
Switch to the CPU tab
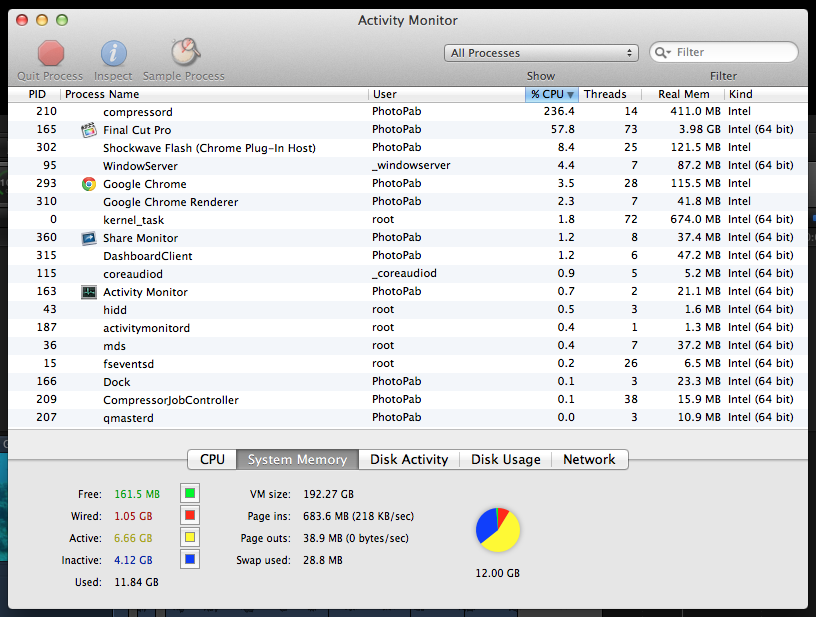point(212,459)
